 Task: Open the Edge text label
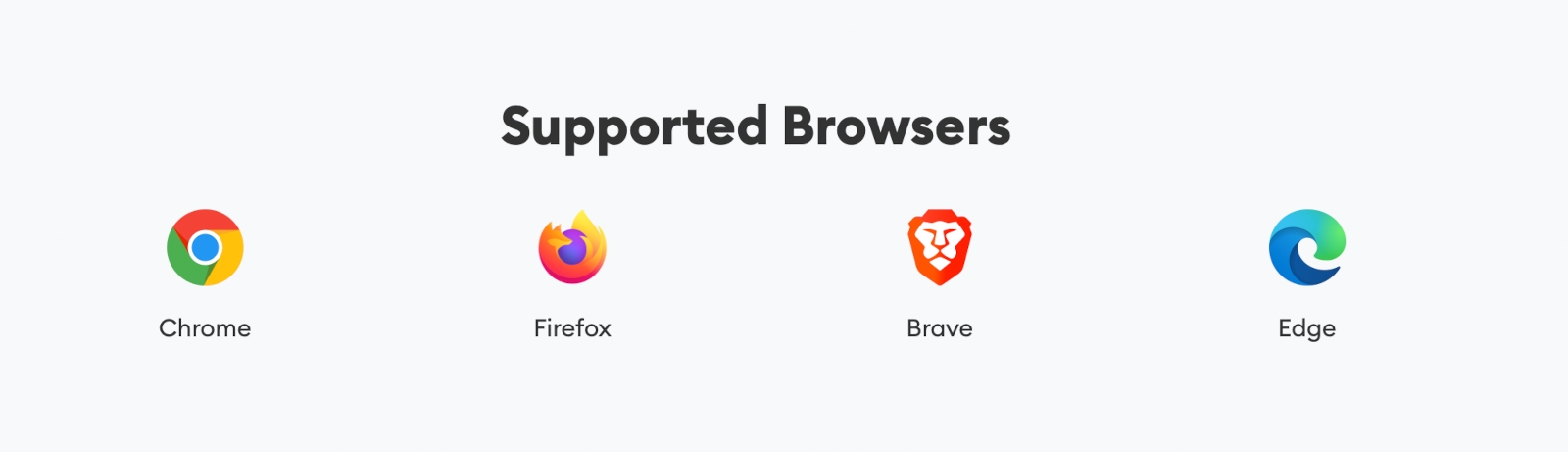[x=1307, y=329]
